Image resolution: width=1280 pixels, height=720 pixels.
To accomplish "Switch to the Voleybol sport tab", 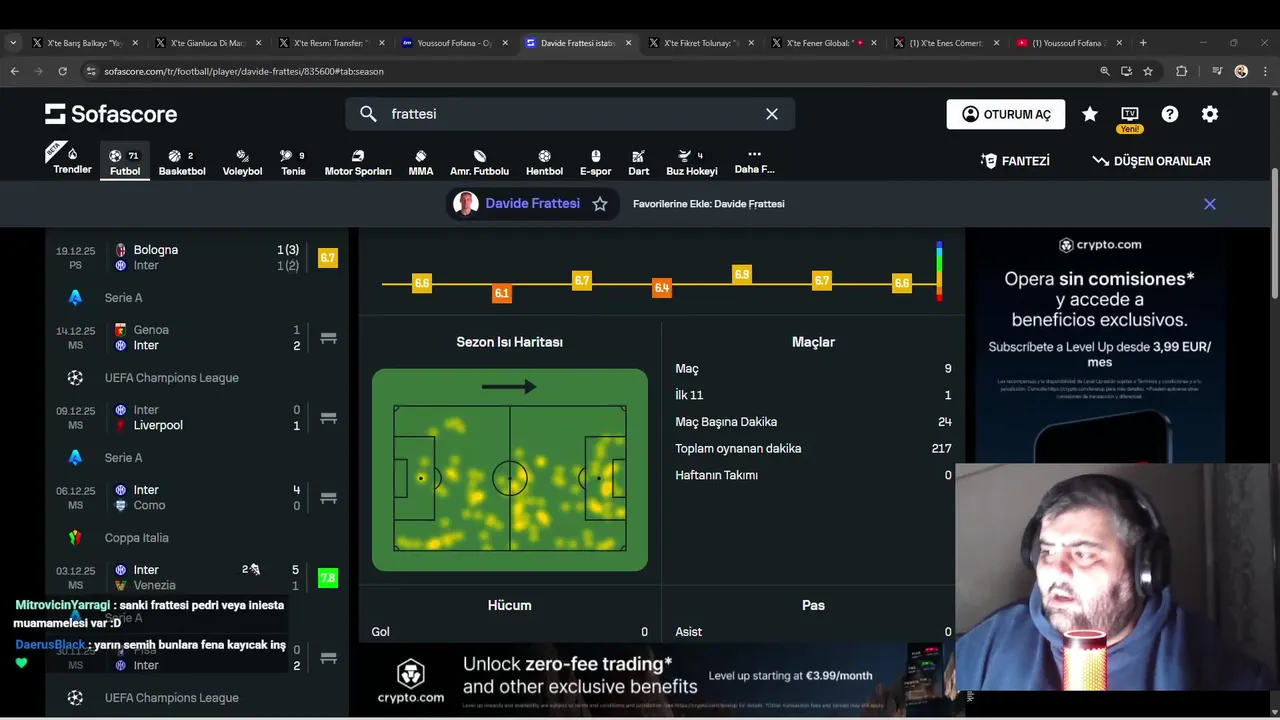I will (242, 162).
